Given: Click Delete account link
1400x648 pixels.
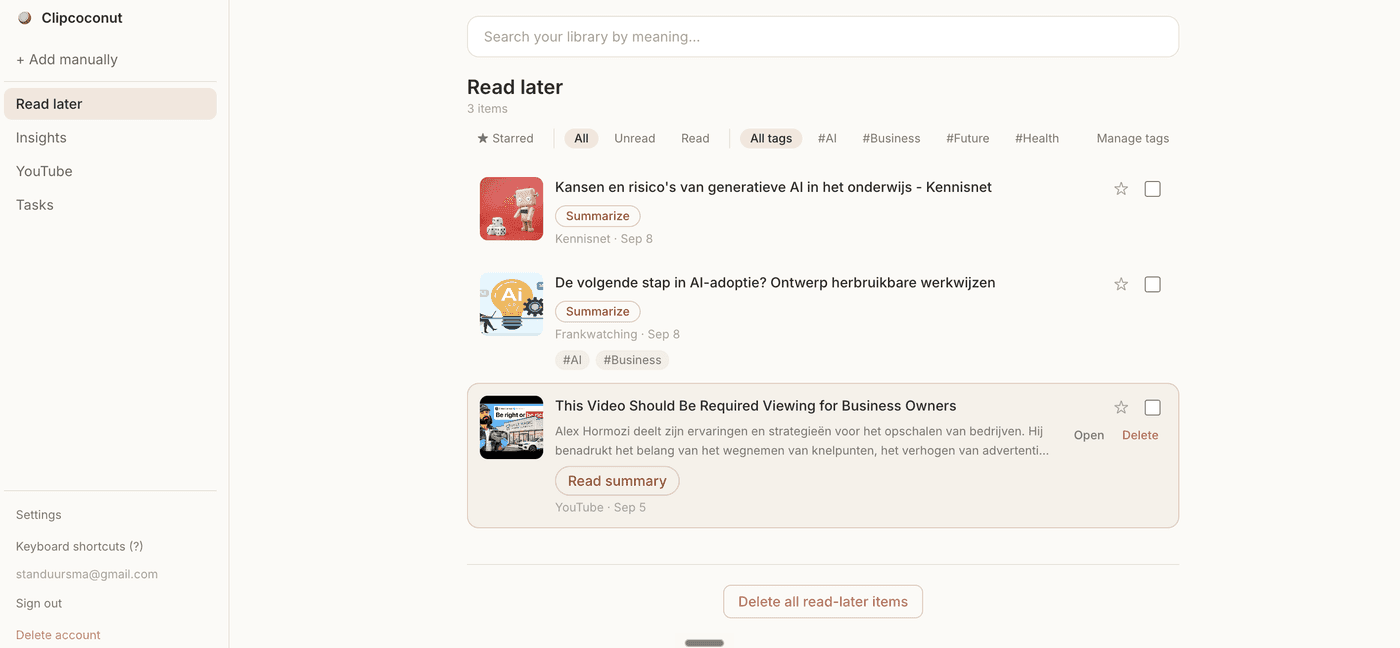Looking at the screenshot, I should point(58,635).
